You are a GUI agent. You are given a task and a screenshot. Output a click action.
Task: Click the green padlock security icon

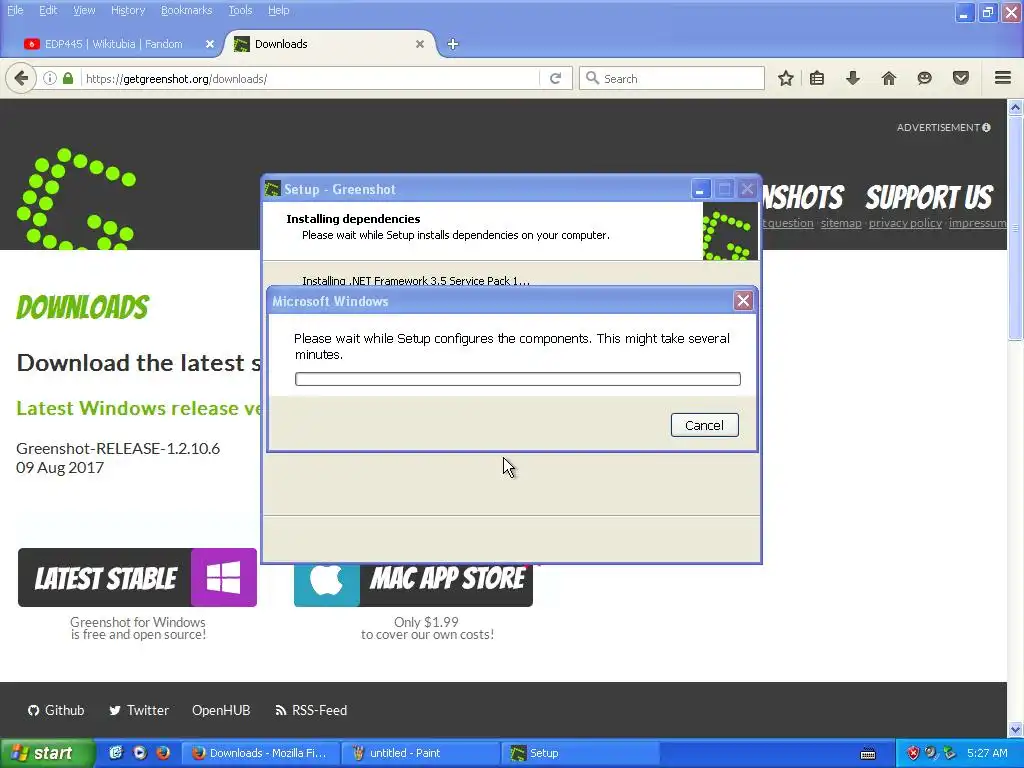coord(68,78)
